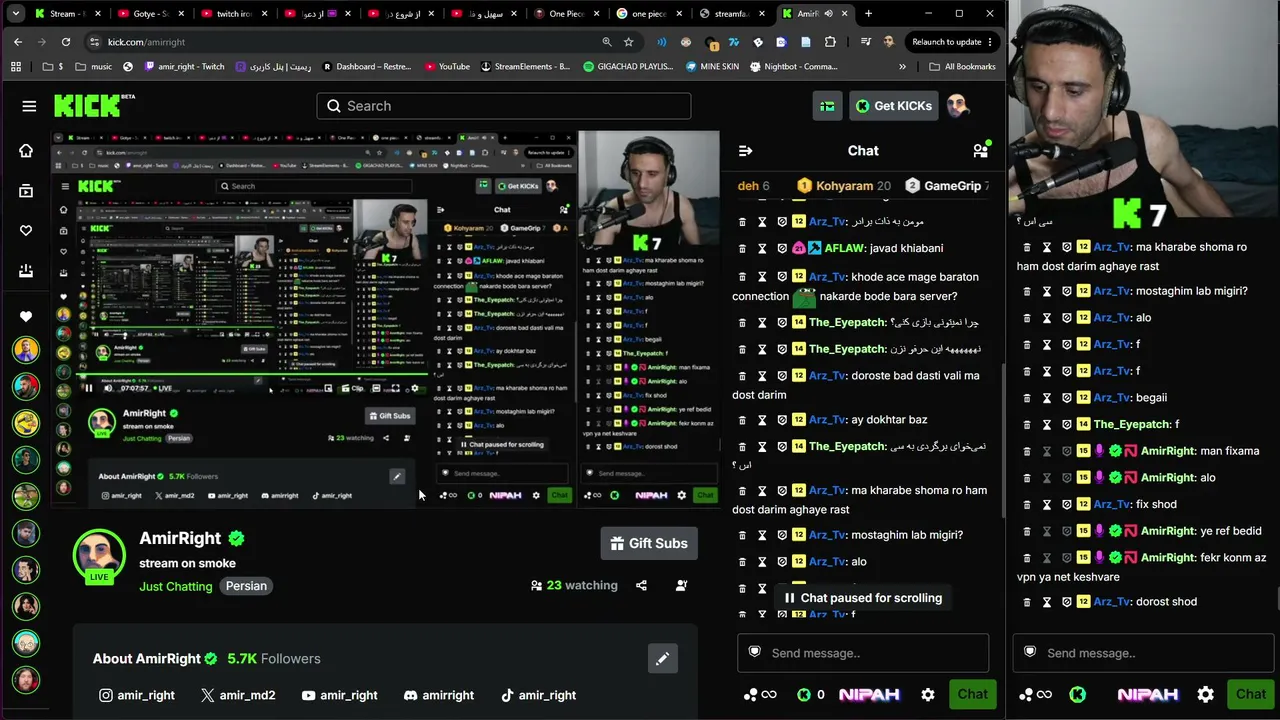Image resolution: width=1280 pixels, height=720 pixels.
Task: Open the 'Just Chatting' category link
Action: coord(176,586)
